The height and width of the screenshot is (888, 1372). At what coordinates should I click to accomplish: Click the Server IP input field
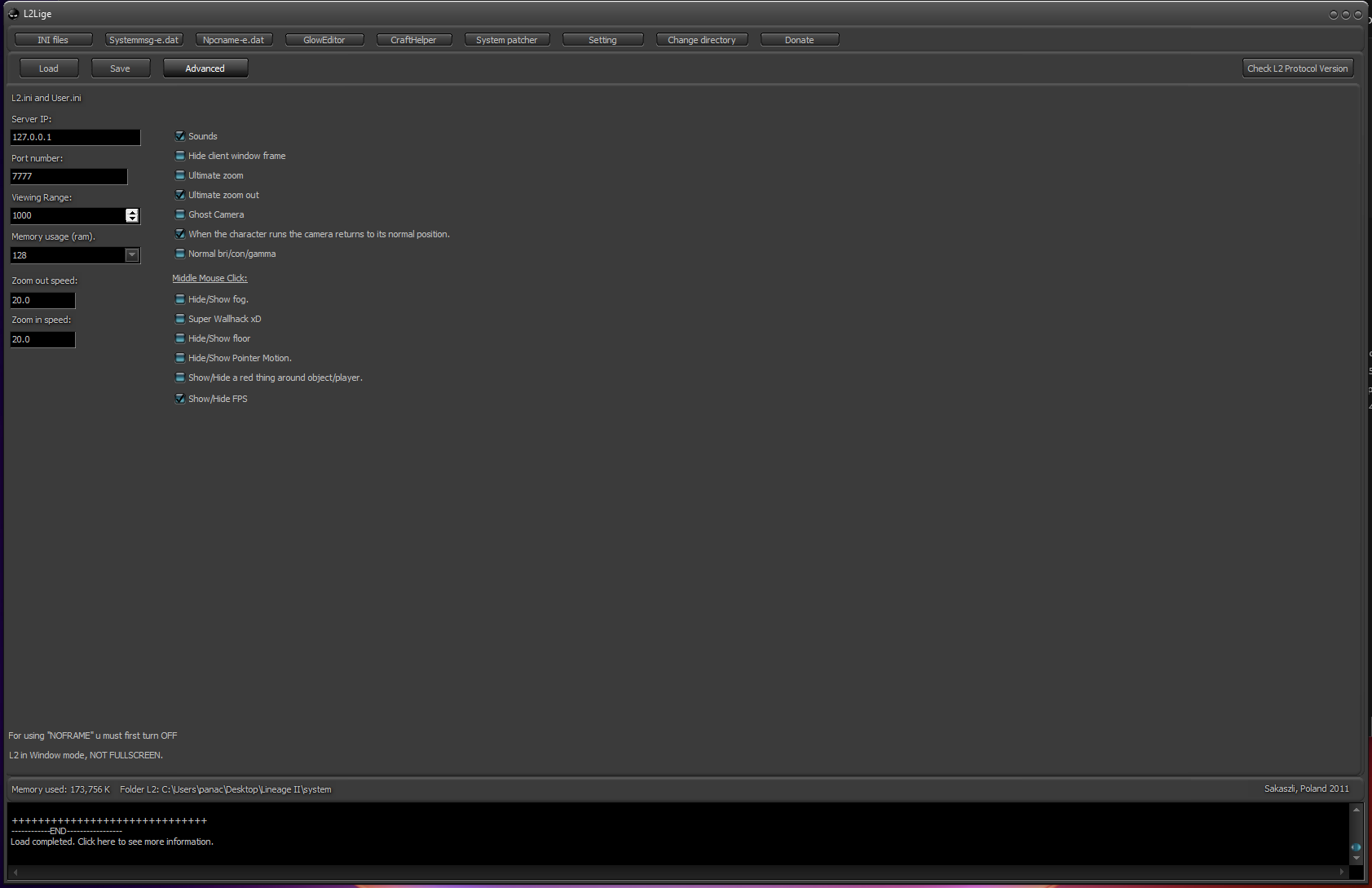tap(74, 137)
